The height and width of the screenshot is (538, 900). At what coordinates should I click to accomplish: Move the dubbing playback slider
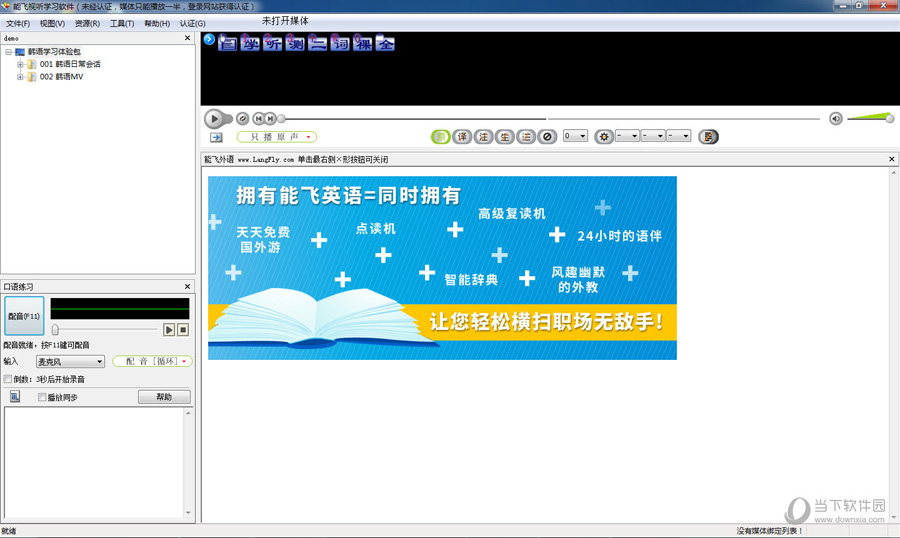55,330
